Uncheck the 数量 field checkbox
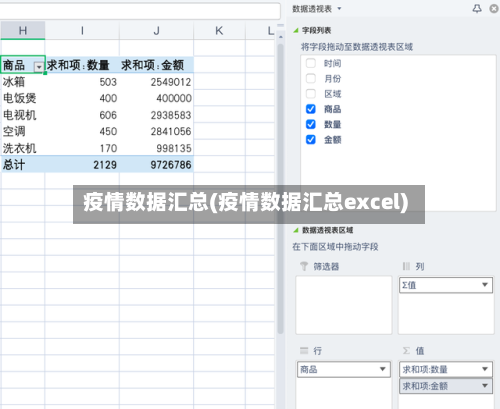This screenshot has width=500, height=409. [x=311, y=124]
